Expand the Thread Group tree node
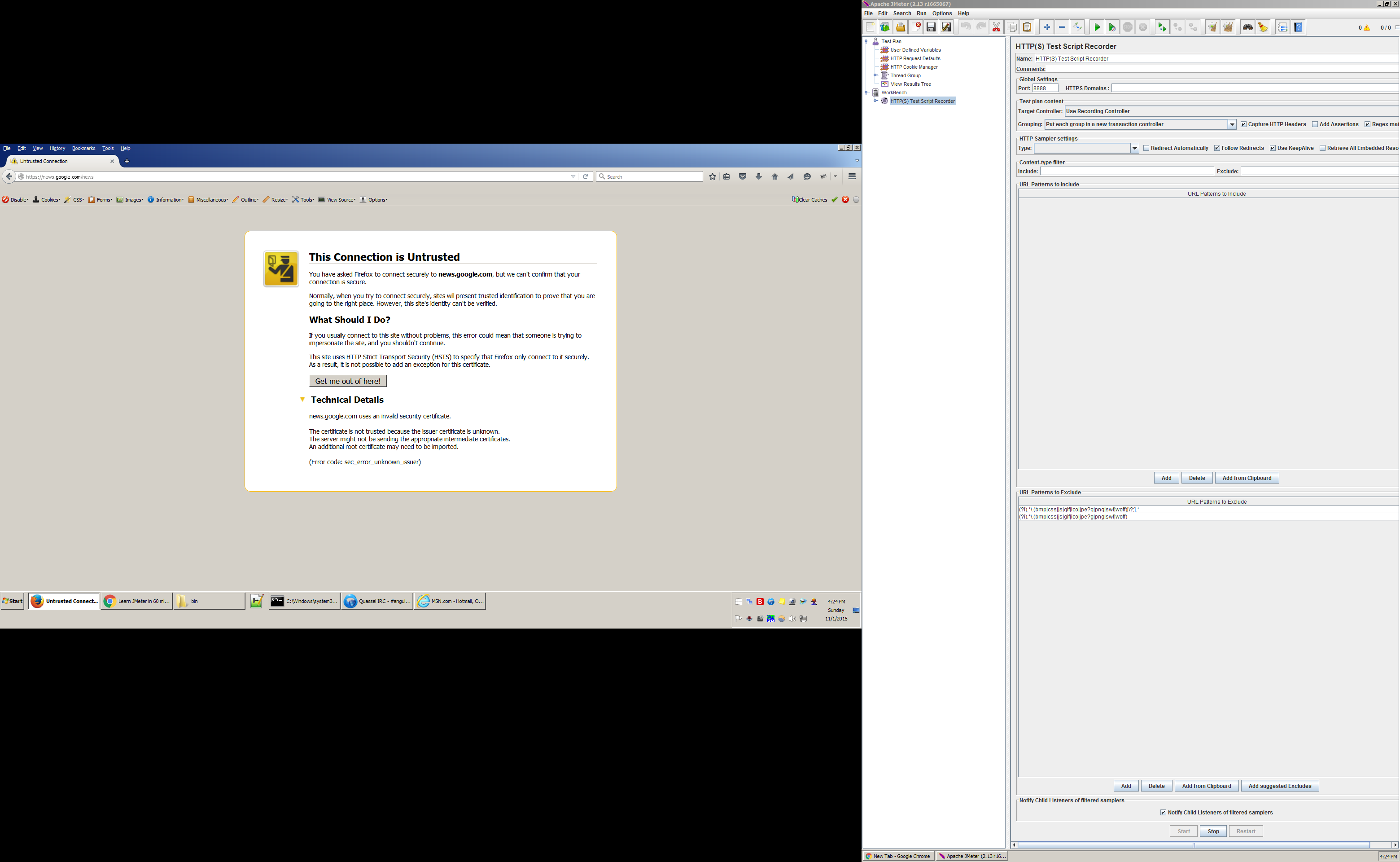This screenshot has height=862, width=1400. point(876,75)
